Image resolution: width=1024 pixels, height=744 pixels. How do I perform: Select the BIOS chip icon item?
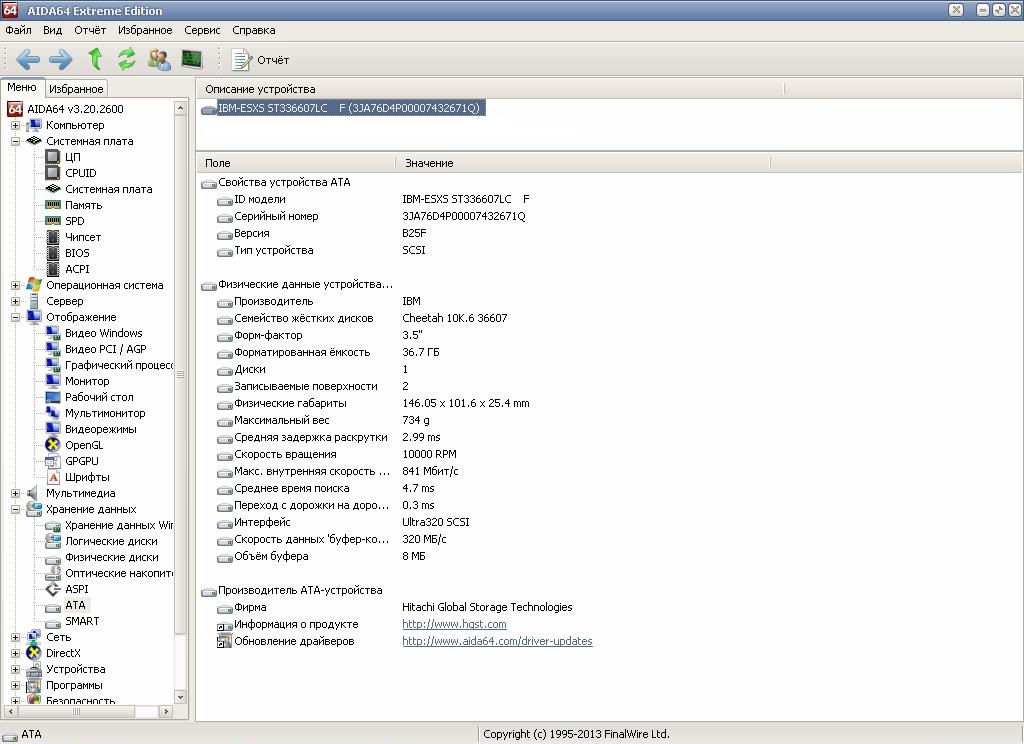(x=53, y=253)
